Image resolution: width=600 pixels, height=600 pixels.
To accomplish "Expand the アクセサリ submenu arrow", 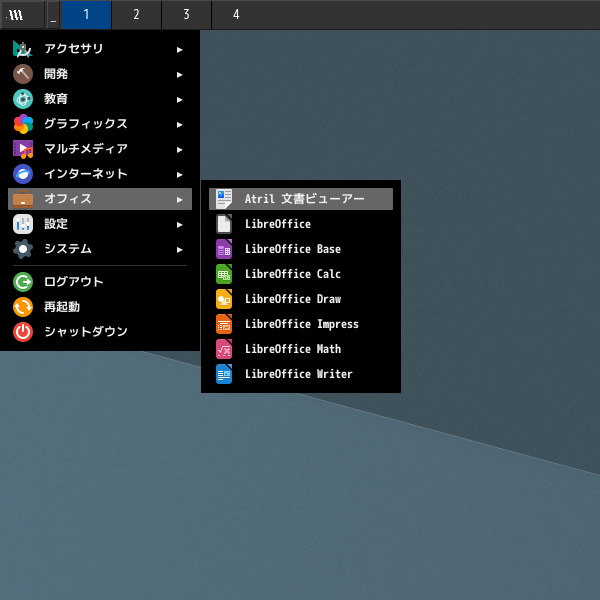I will 180,49.
